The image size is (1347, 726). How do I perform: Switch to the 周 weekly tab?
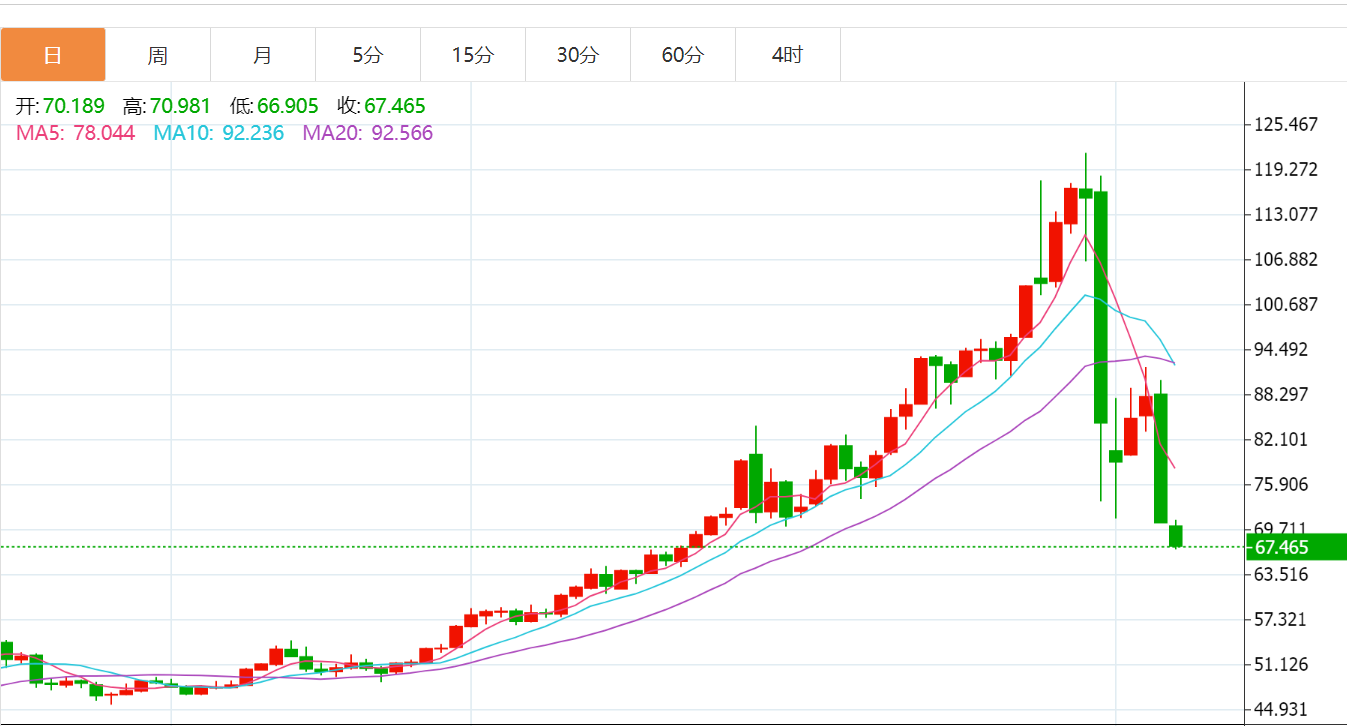click(158, 55)
